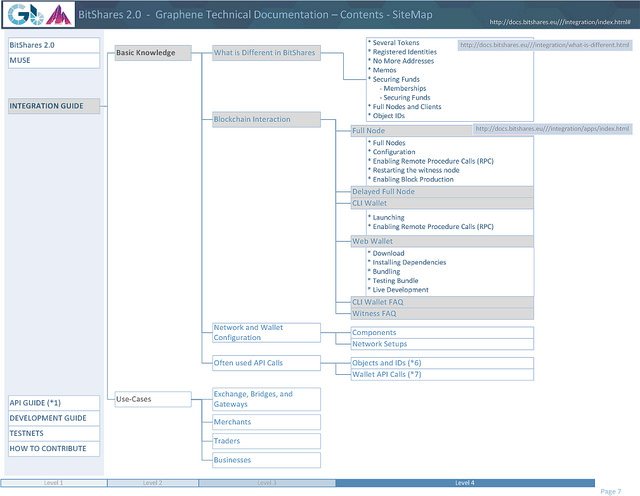
Task: Click the 'Memberships' sub-bullet
Action: [x=403, y=88]
